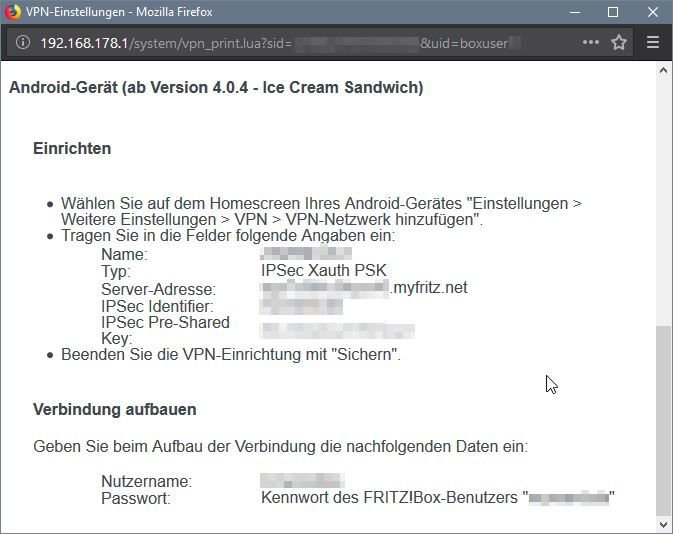The image size is (673, 534).
Task: Maximize the Firefox window
Action: click(613, 12)
